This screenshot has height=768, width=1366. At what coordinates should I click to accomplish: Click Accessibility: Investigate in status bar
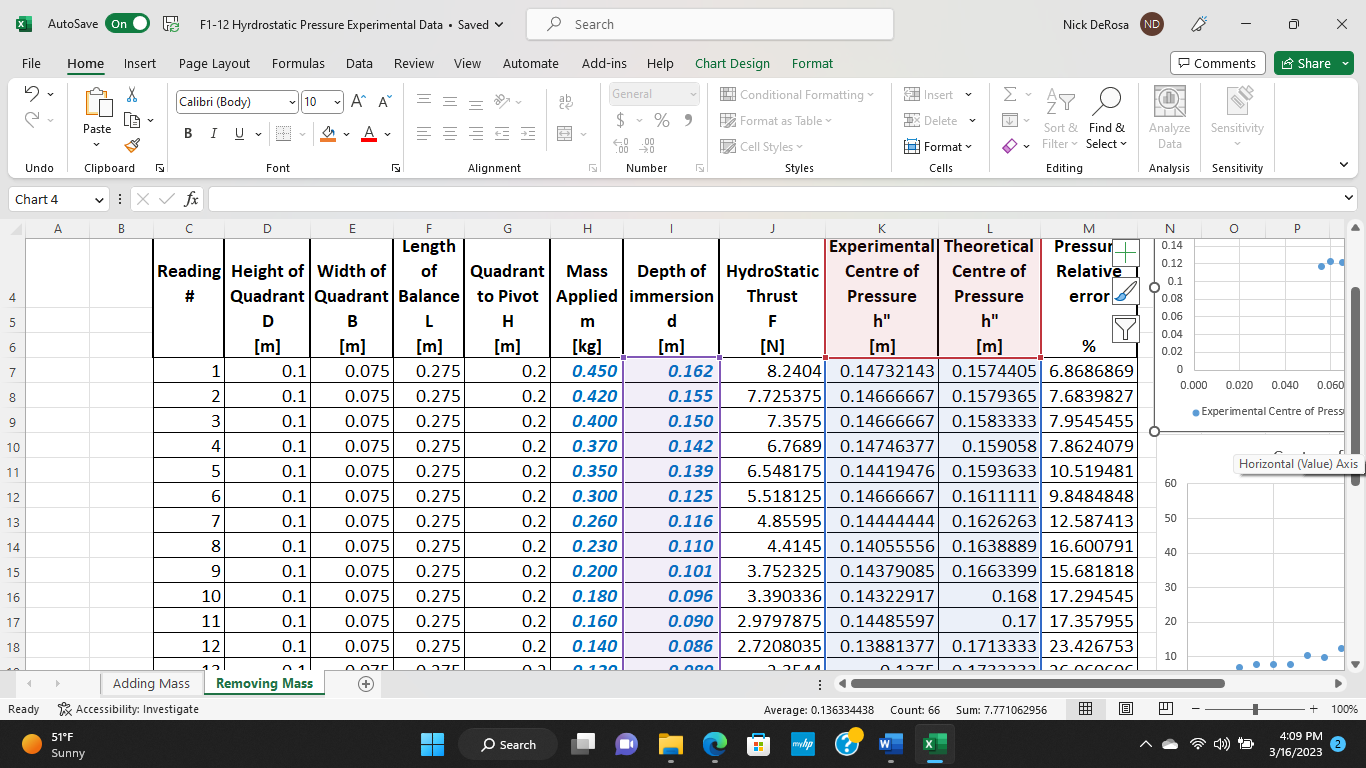point(128,709)
